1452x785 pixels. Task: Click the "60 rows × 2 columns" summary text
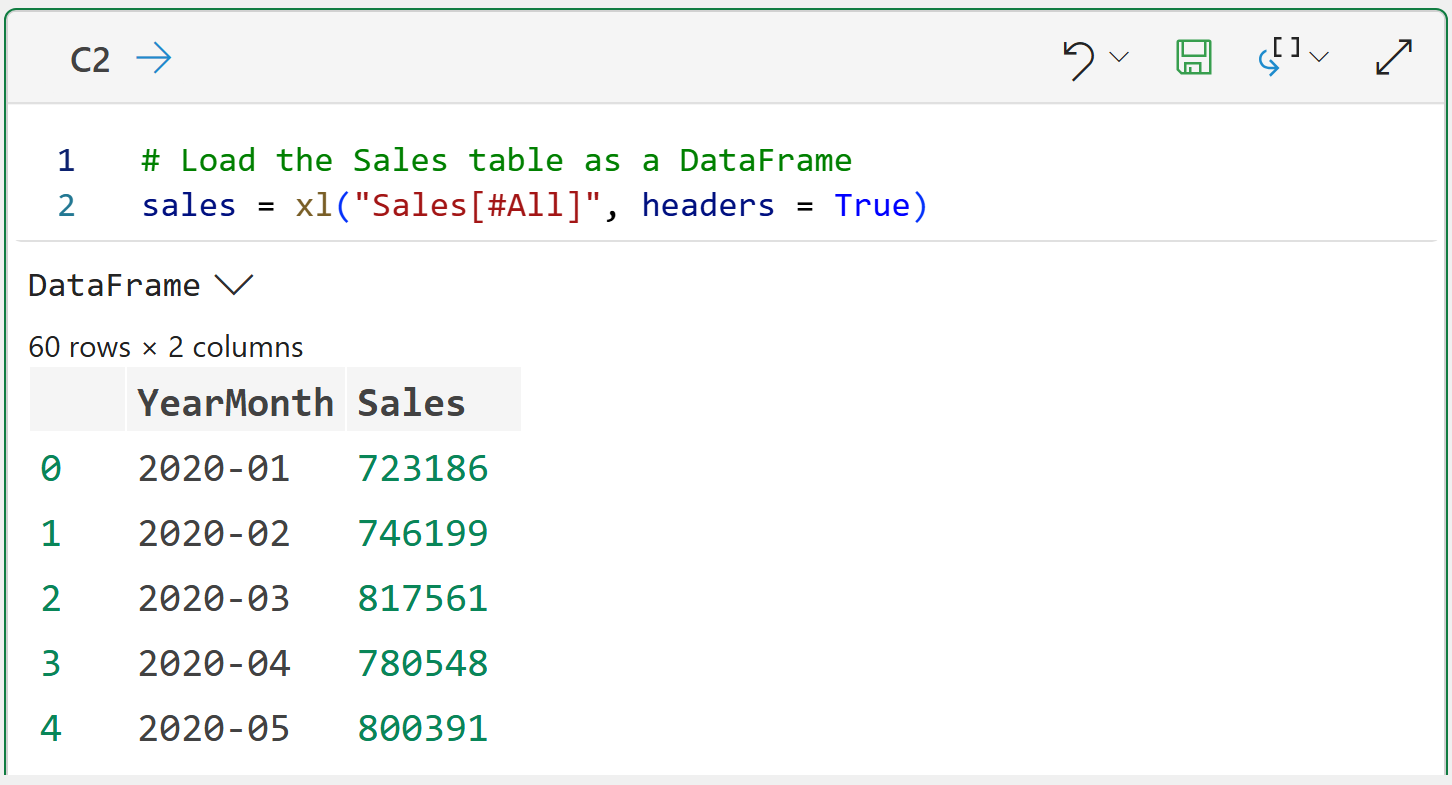[x=166, y=347]
